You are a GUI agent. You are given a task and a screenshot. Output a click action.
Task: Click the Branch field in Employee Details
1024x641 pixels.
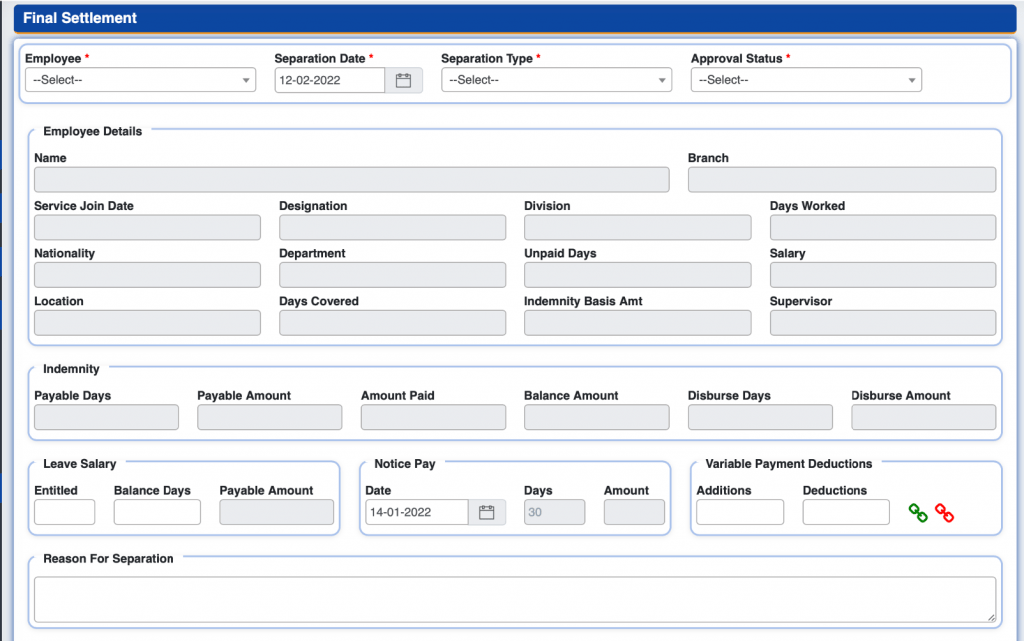[841, 179]
